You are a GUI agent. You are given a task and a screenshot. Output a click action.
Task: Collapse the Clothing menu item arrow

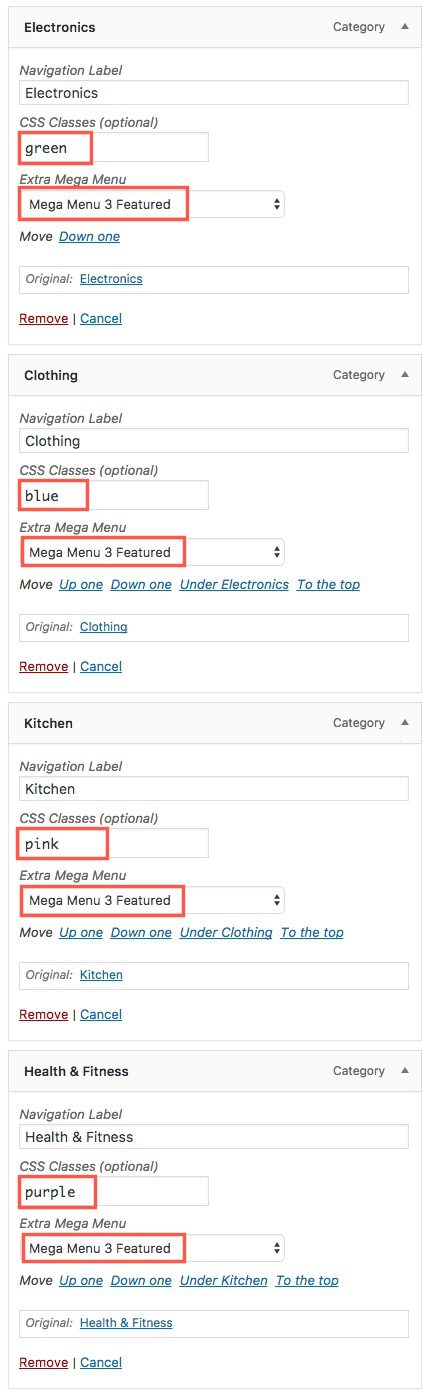[x=405, y=375]
